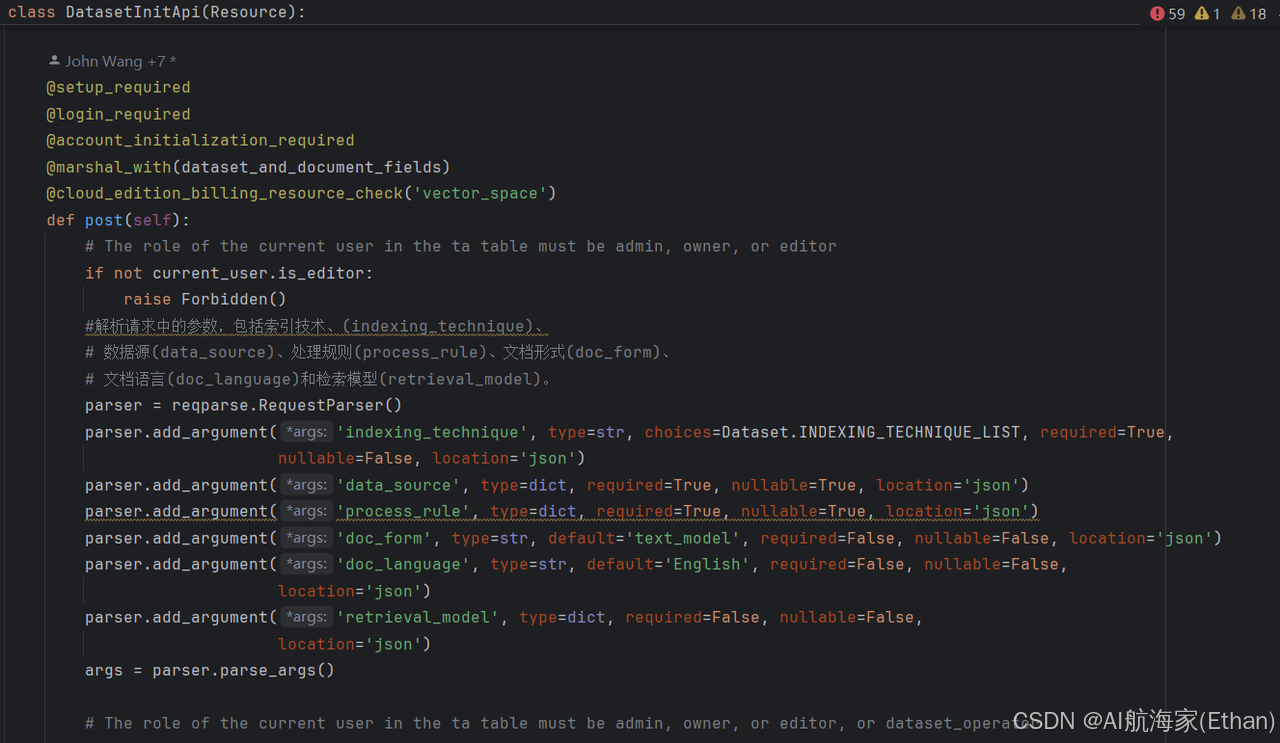Click the comment mentioning 数据源(data_source)
1280x743 pixels.
point(378,352)
